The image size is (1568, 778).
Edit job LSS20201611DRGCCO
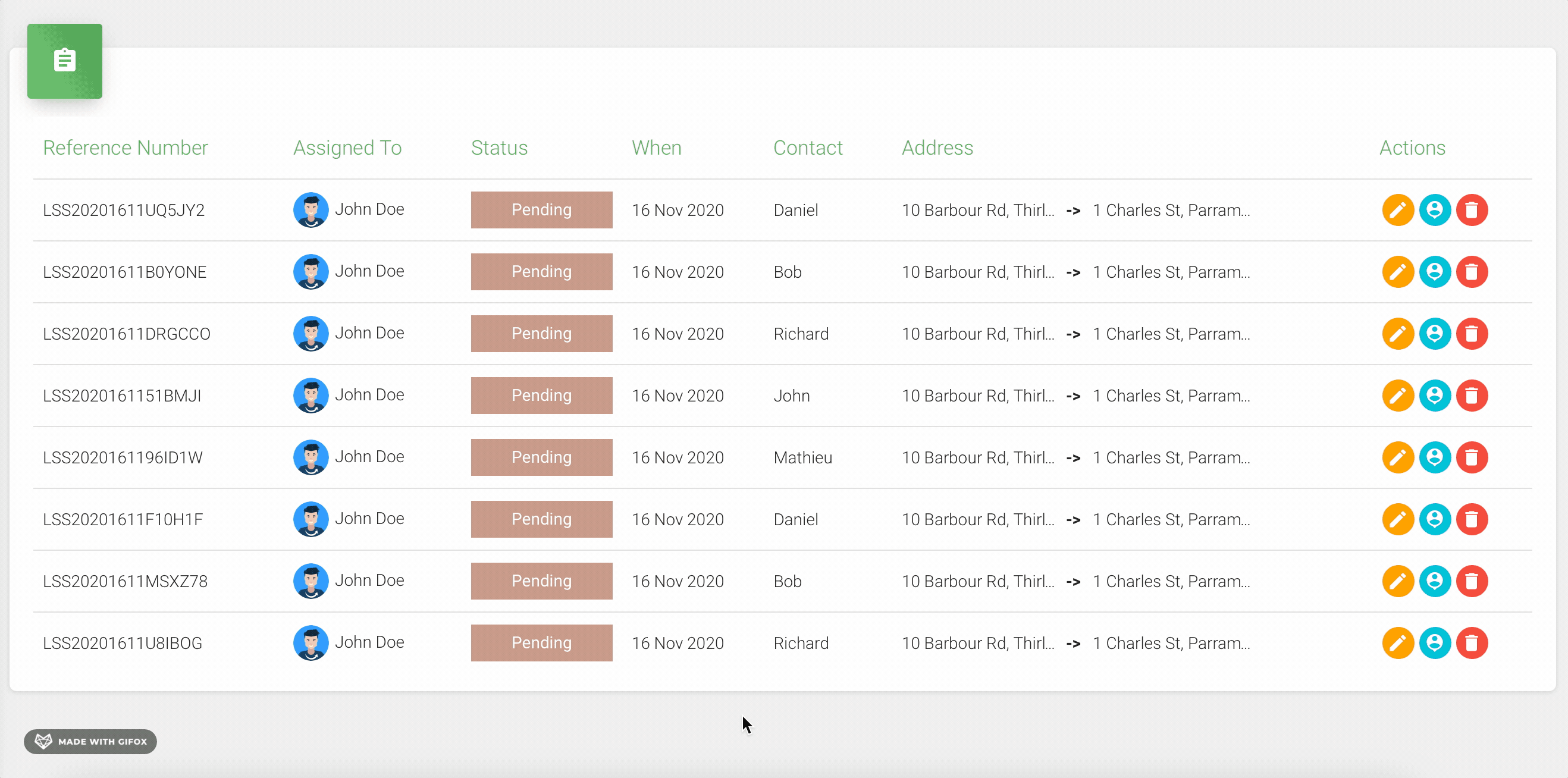coord(1397,334)
